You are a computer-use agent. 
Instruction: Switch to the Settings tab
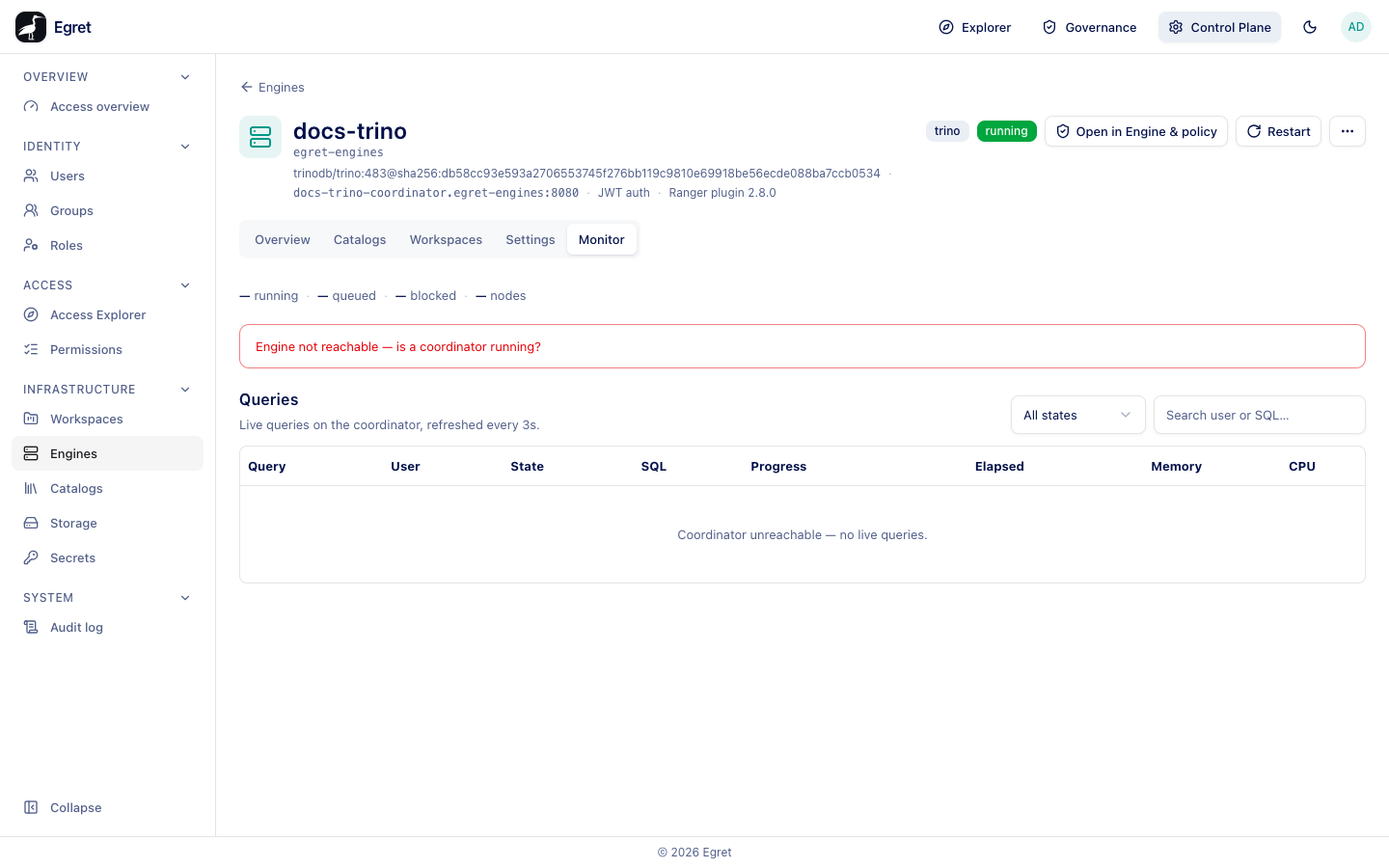(531, 239)
